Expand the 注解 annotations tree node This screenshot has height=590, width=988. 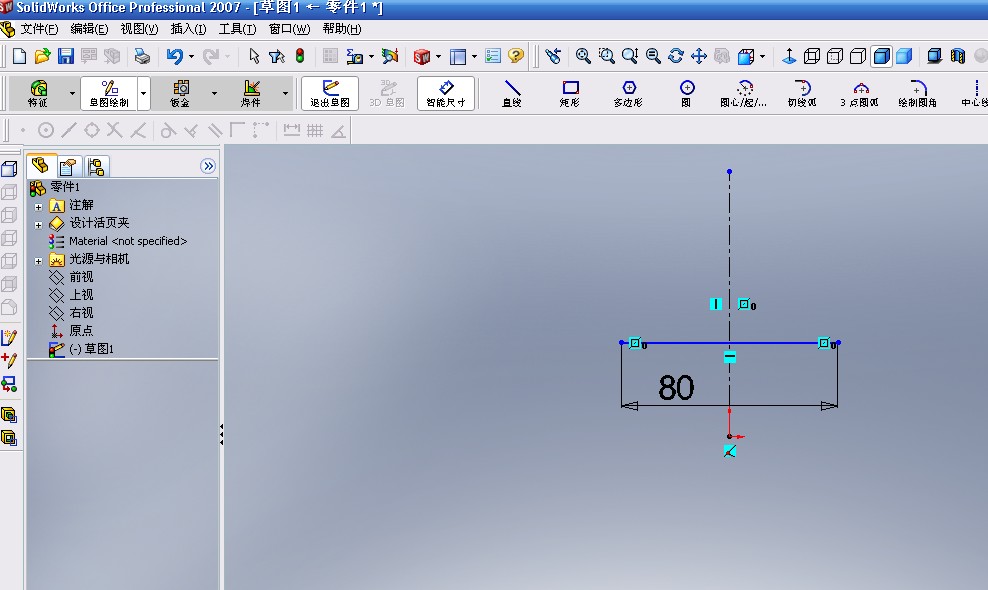click(x=38, y=207)
